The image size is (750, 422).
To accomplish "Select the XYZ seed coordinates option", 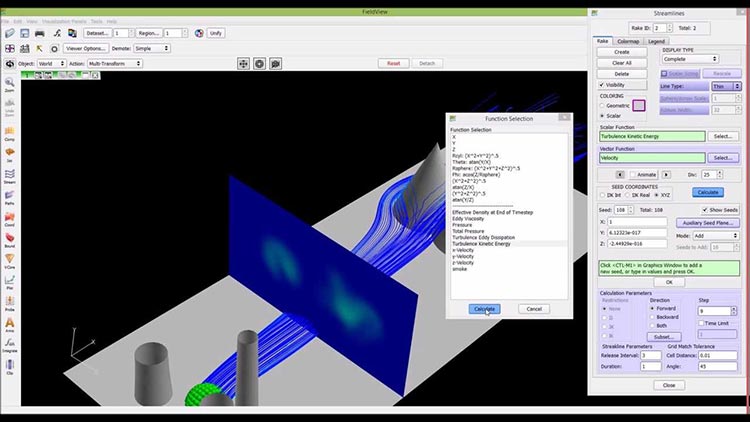I will click(x=657, y=195).
